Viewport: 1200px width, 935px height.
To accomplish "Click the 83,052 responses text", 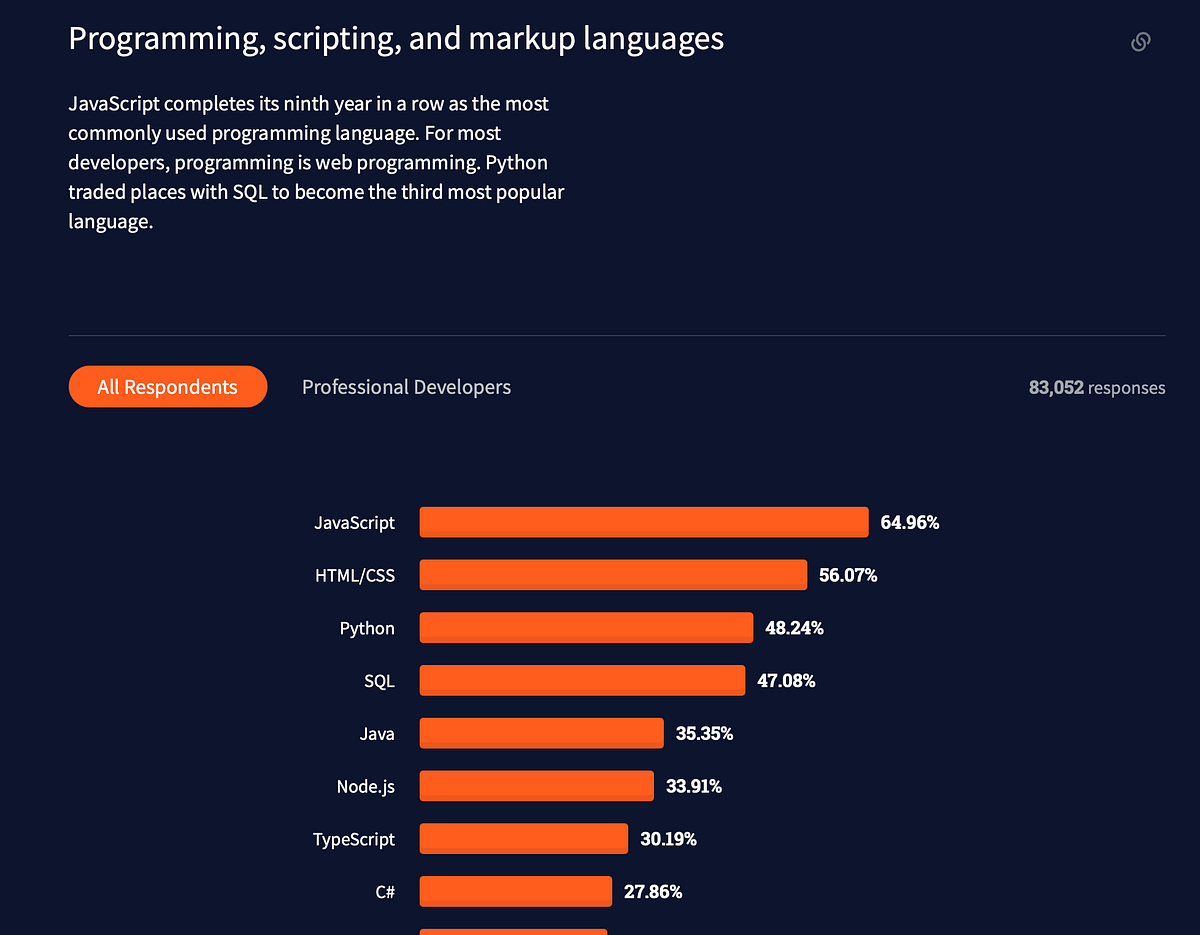I will tap(1097, 387).
